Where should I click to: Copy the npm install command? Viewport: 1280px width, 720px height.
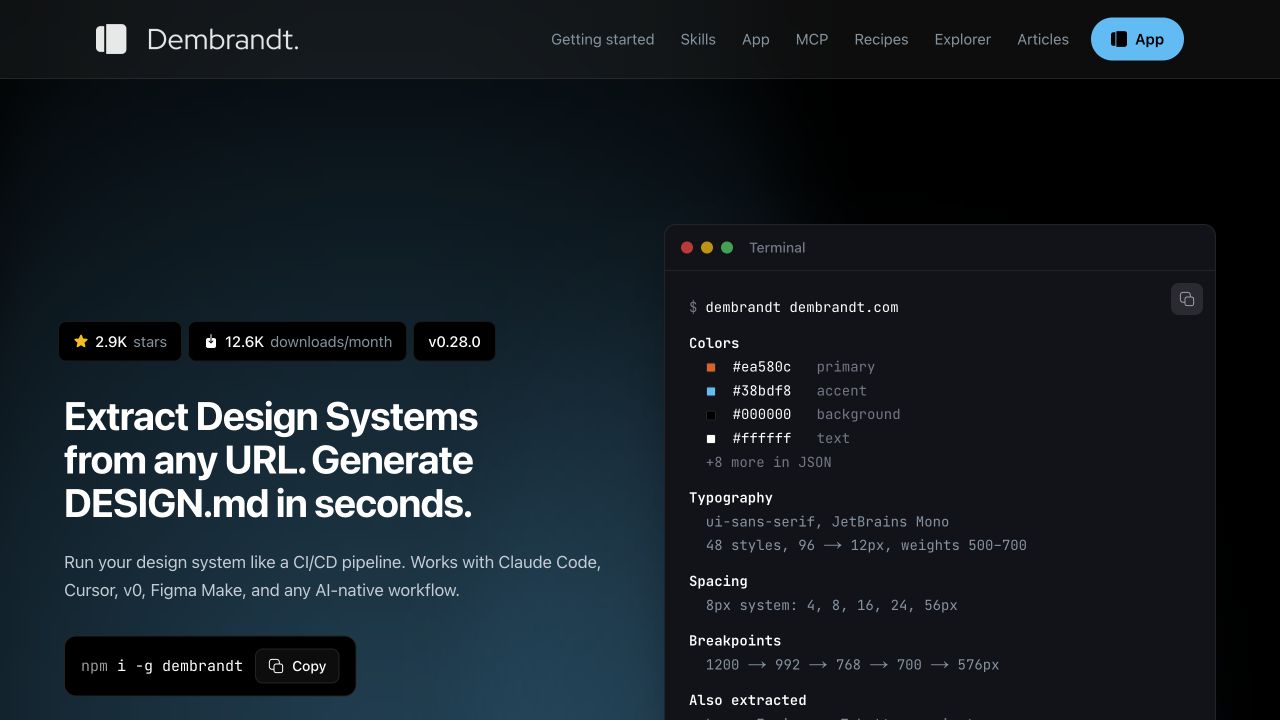(x=297, y=666)
